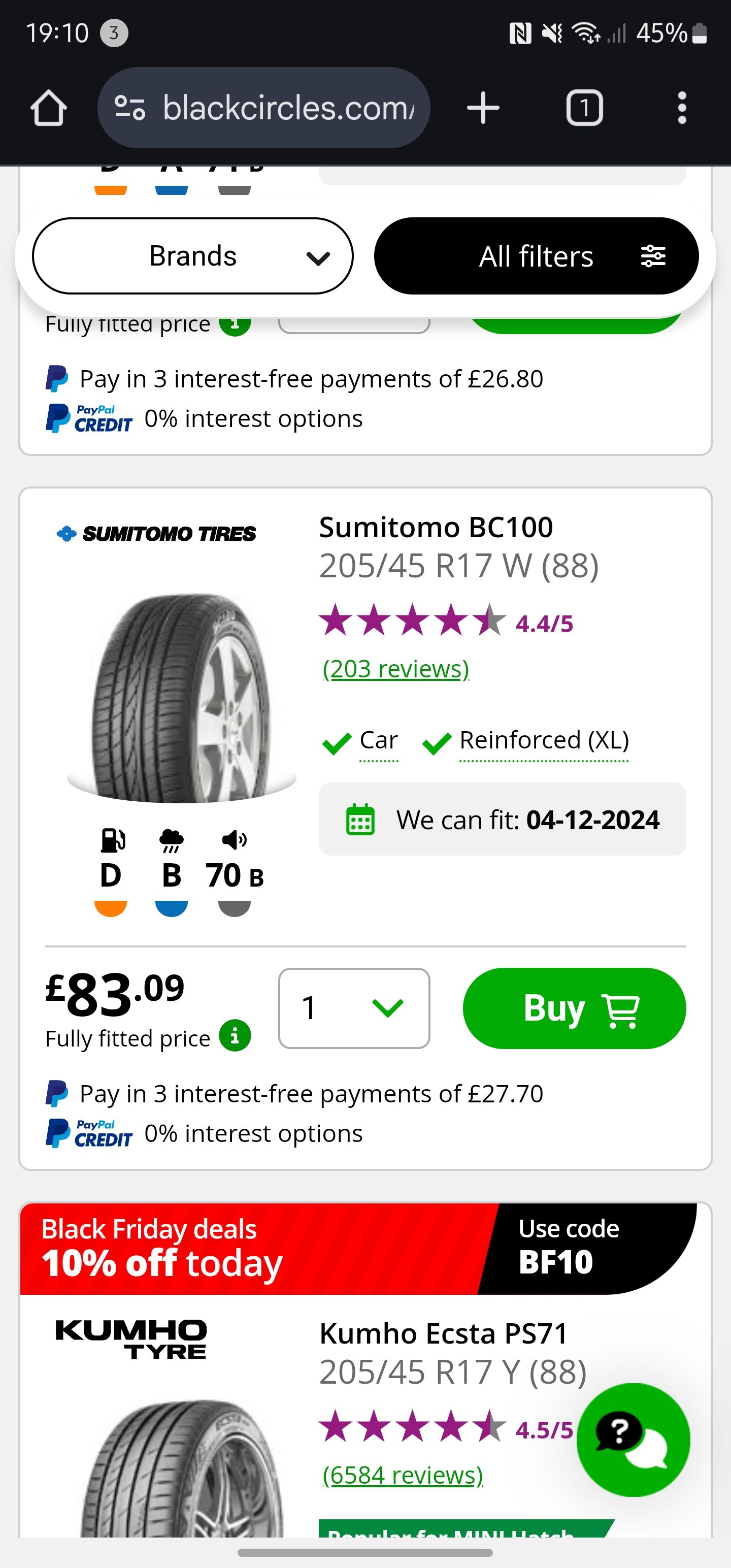
Task: Tap the blackcircles.com address bar
Action: pyautogui.click(x=288, y=108)
